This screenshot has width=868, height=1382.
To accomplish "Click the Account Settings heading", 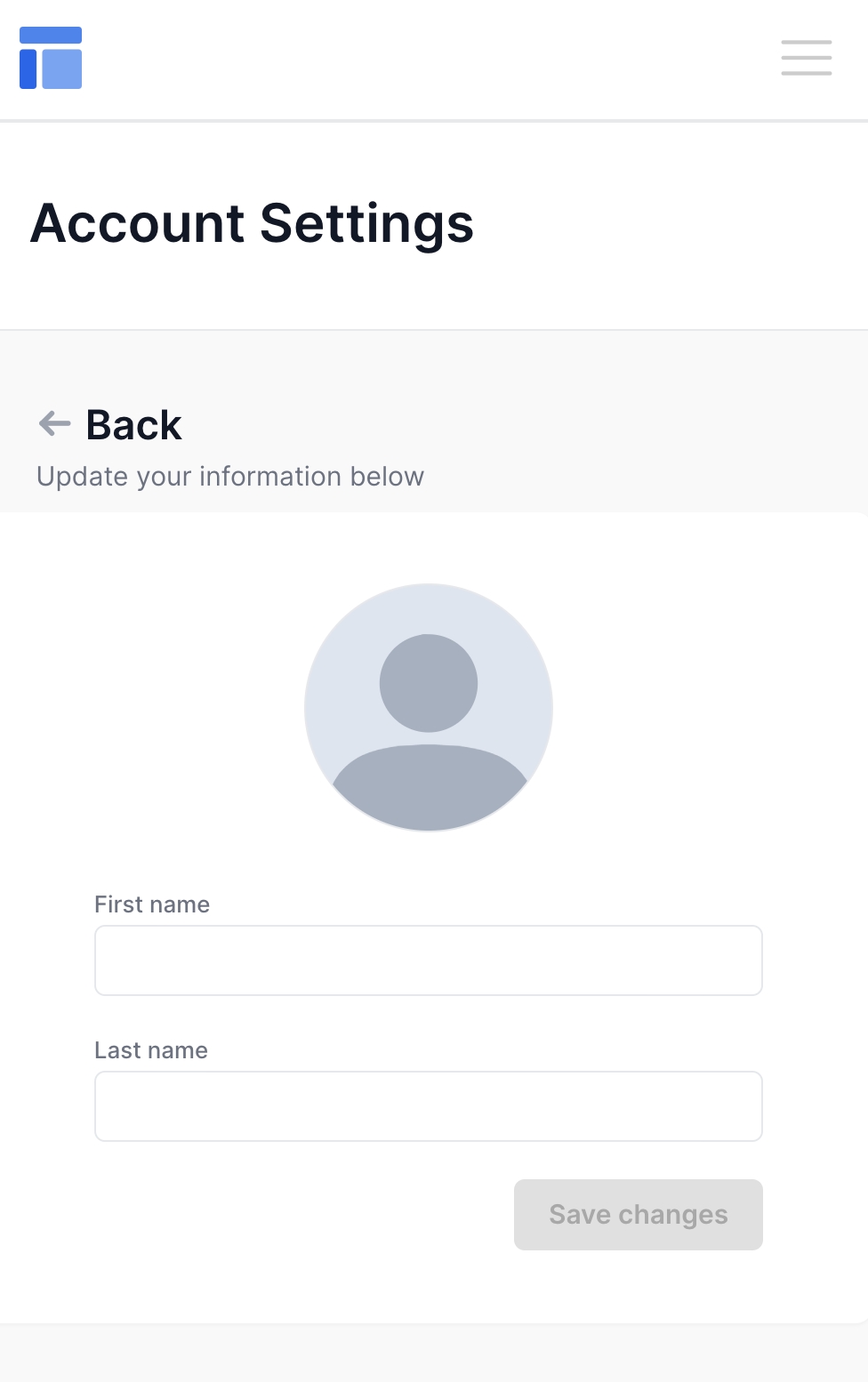I will tap(253, 223).
